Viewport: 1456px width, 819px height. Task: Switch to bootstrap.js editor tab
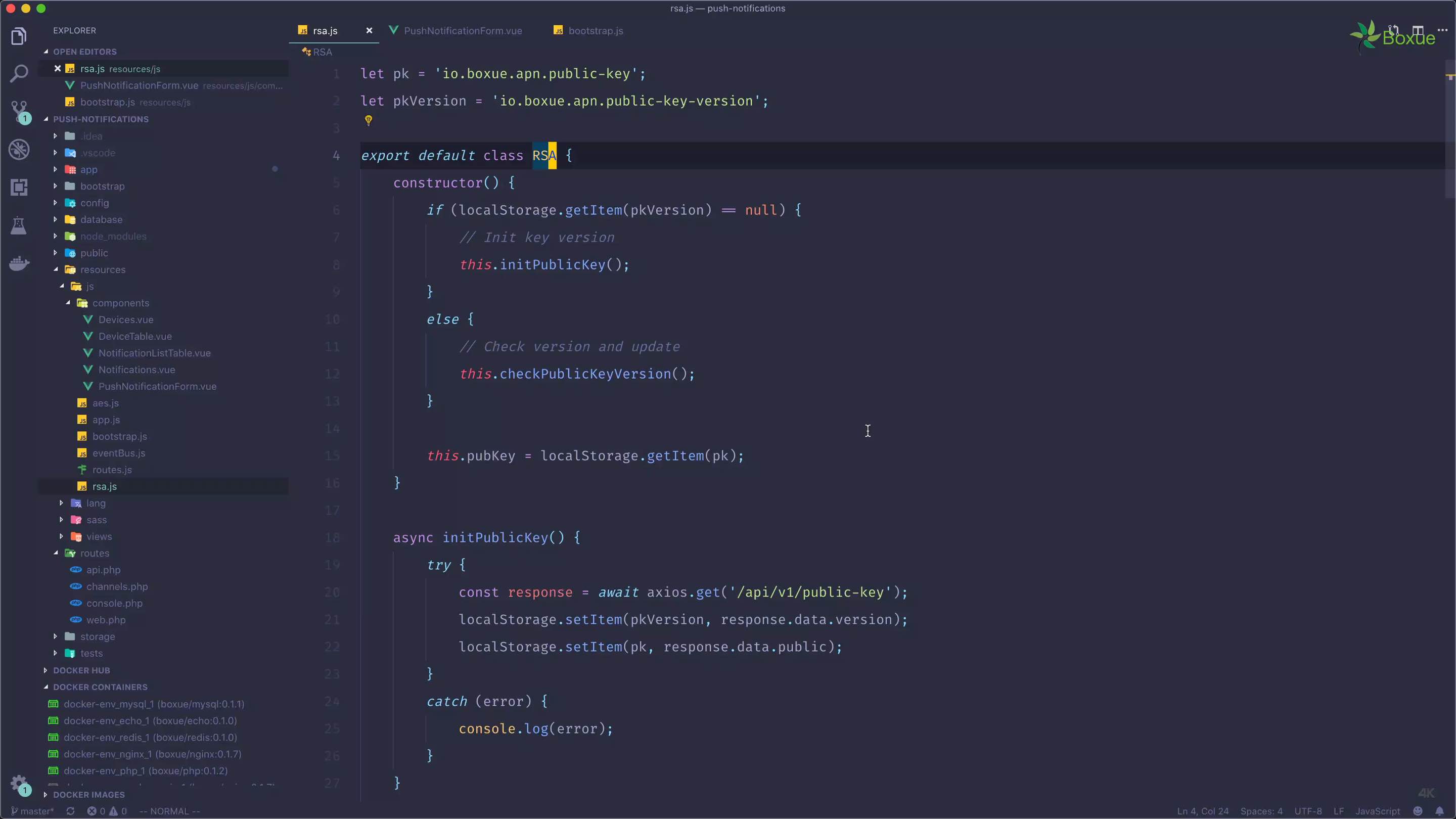click(595, 30)
